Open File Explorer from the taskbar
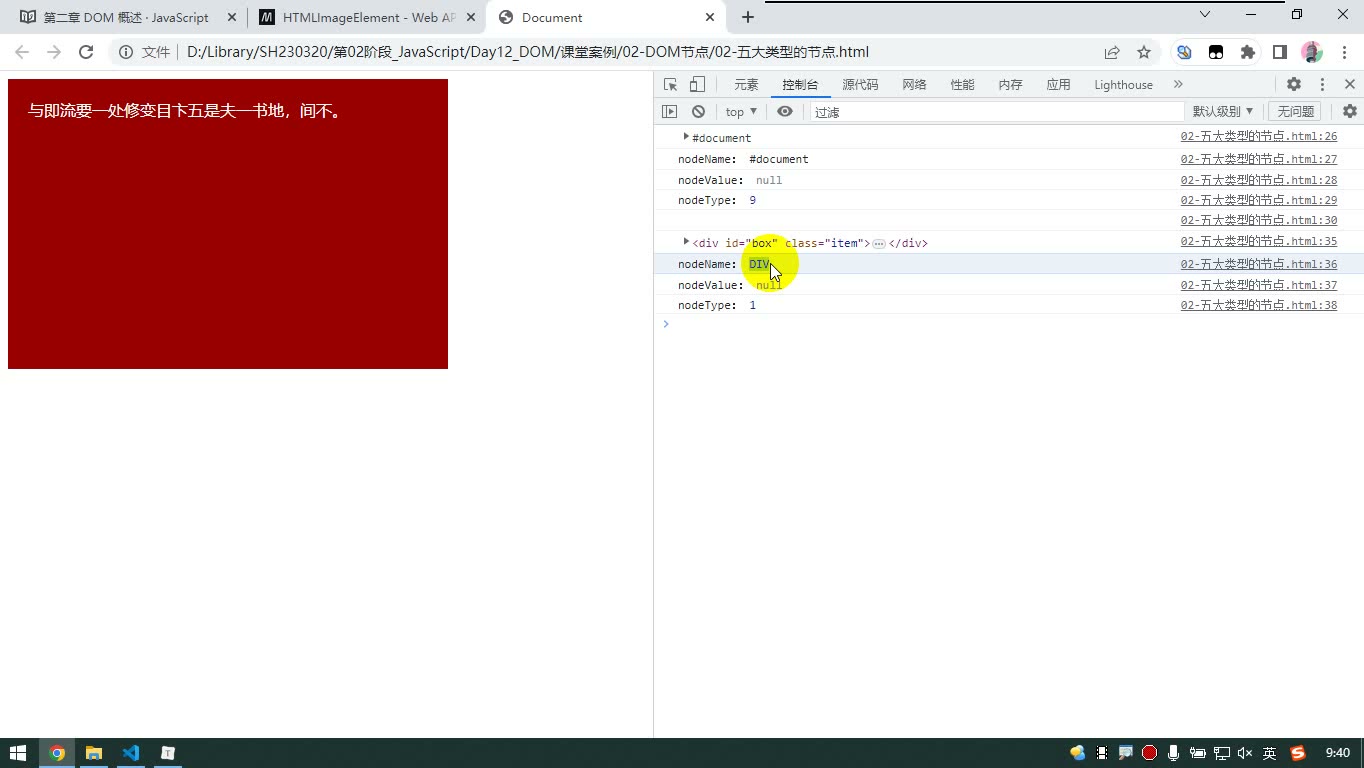The height and width of the screenshot is (768, 1364). 94,753
